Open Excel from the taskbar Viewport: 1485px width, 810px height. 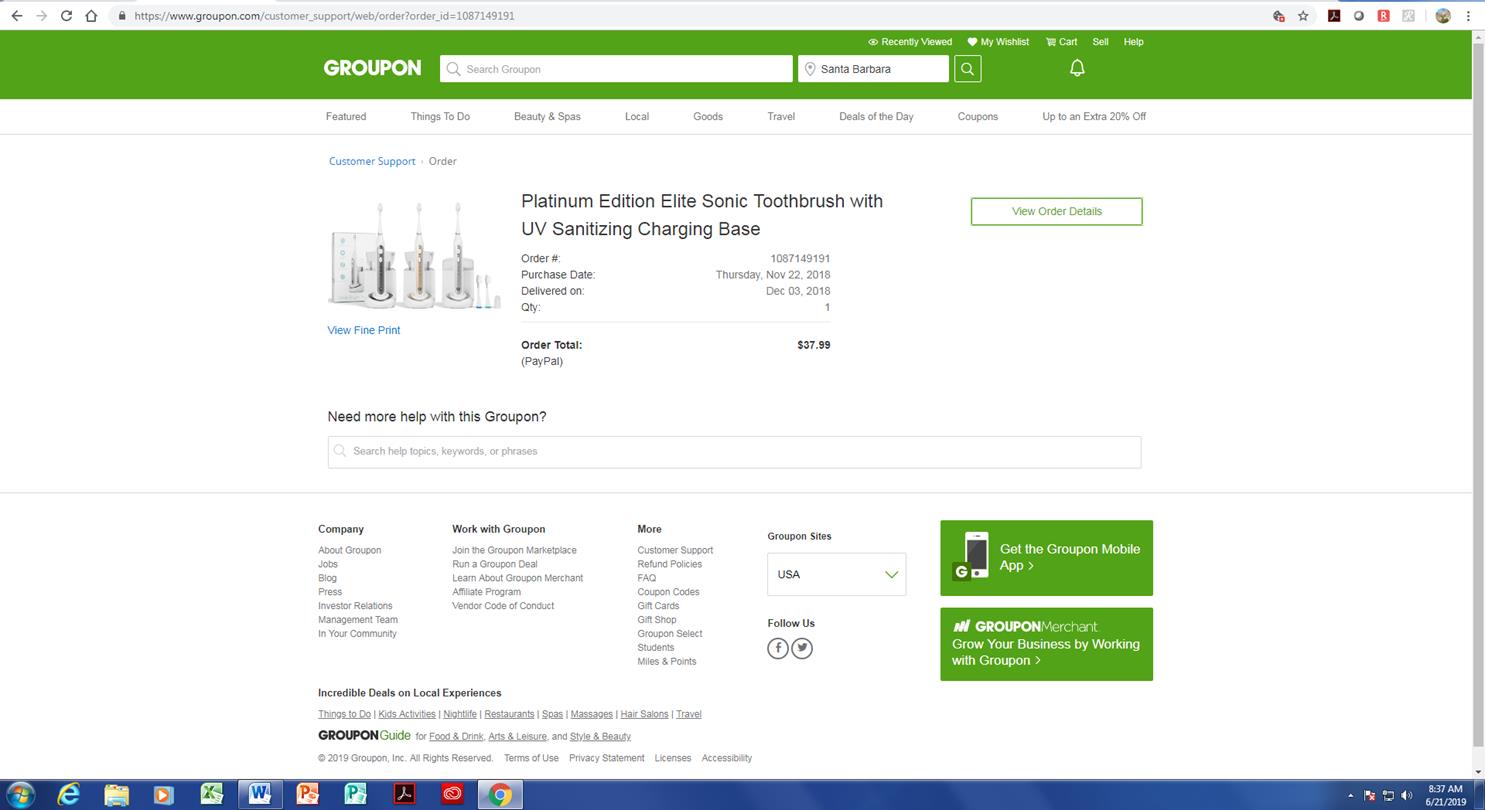coord(211,795)
